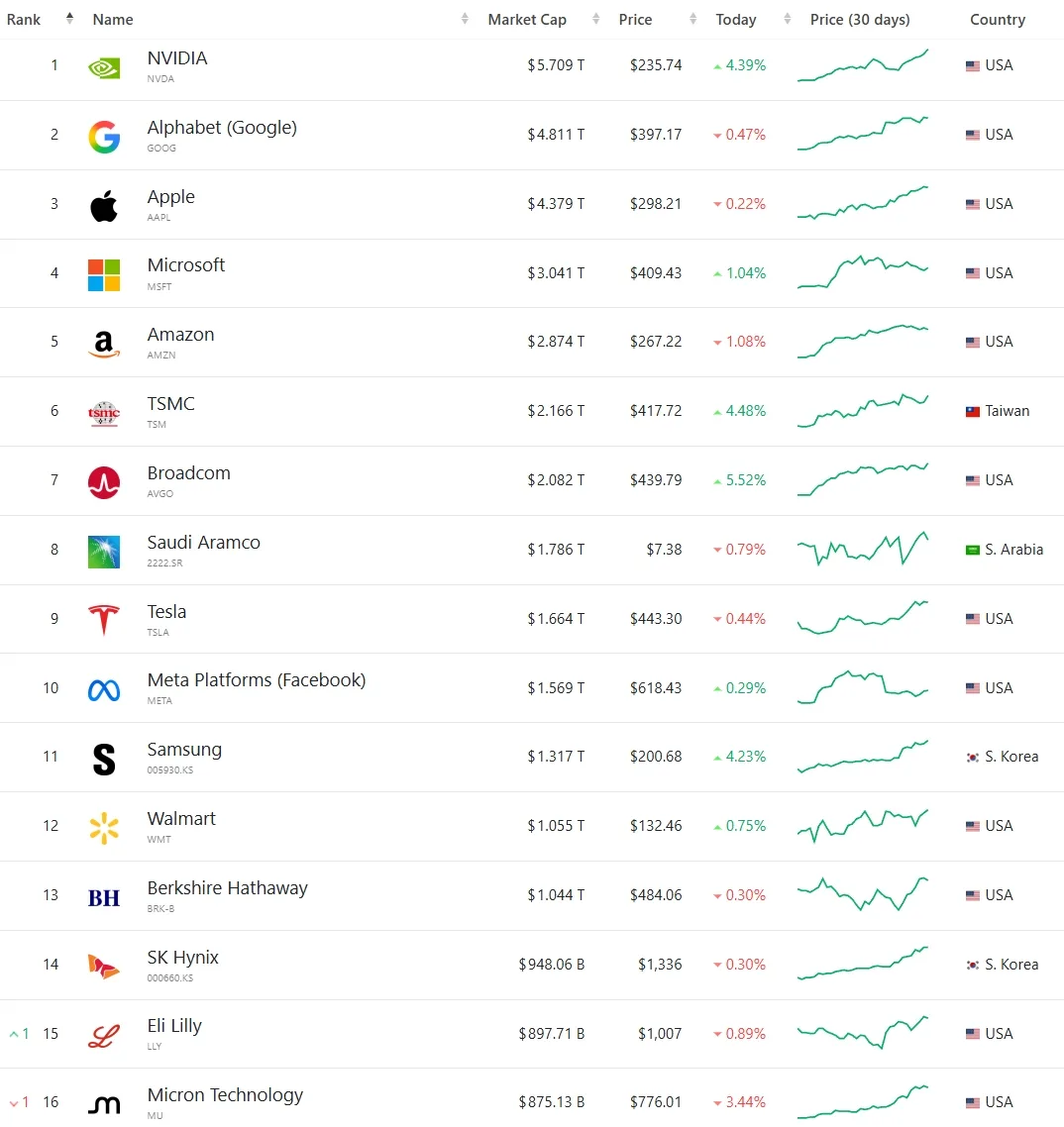Click the Alphabet Google G logo
This screenshot has height=1127, width=1064.
coord(104,137)
